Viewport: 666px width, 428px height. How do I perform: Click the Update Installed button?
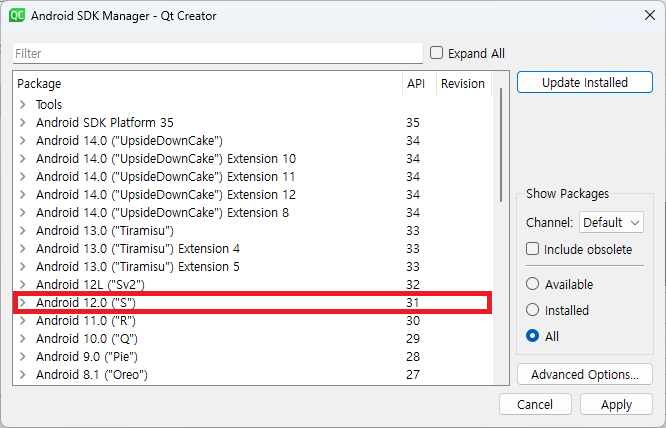pyautogui.click(x=585, y=82)
